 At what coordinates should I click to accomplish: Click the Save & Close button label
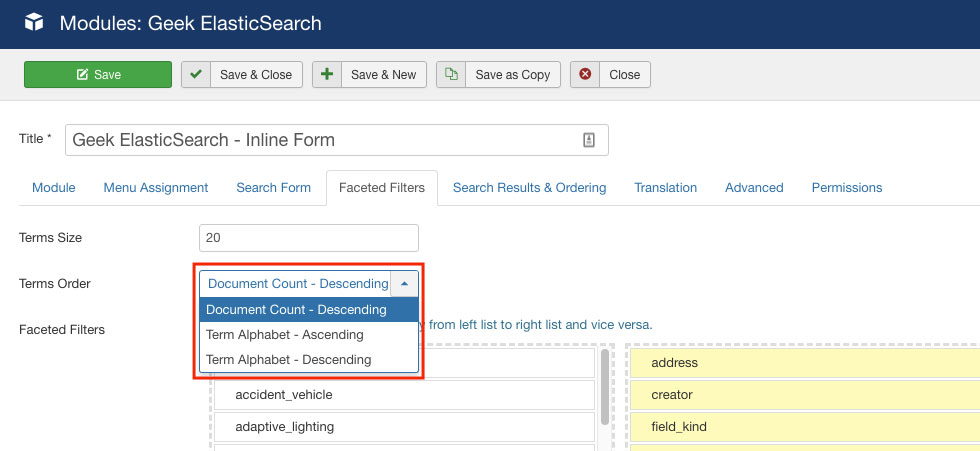[256, 74]
